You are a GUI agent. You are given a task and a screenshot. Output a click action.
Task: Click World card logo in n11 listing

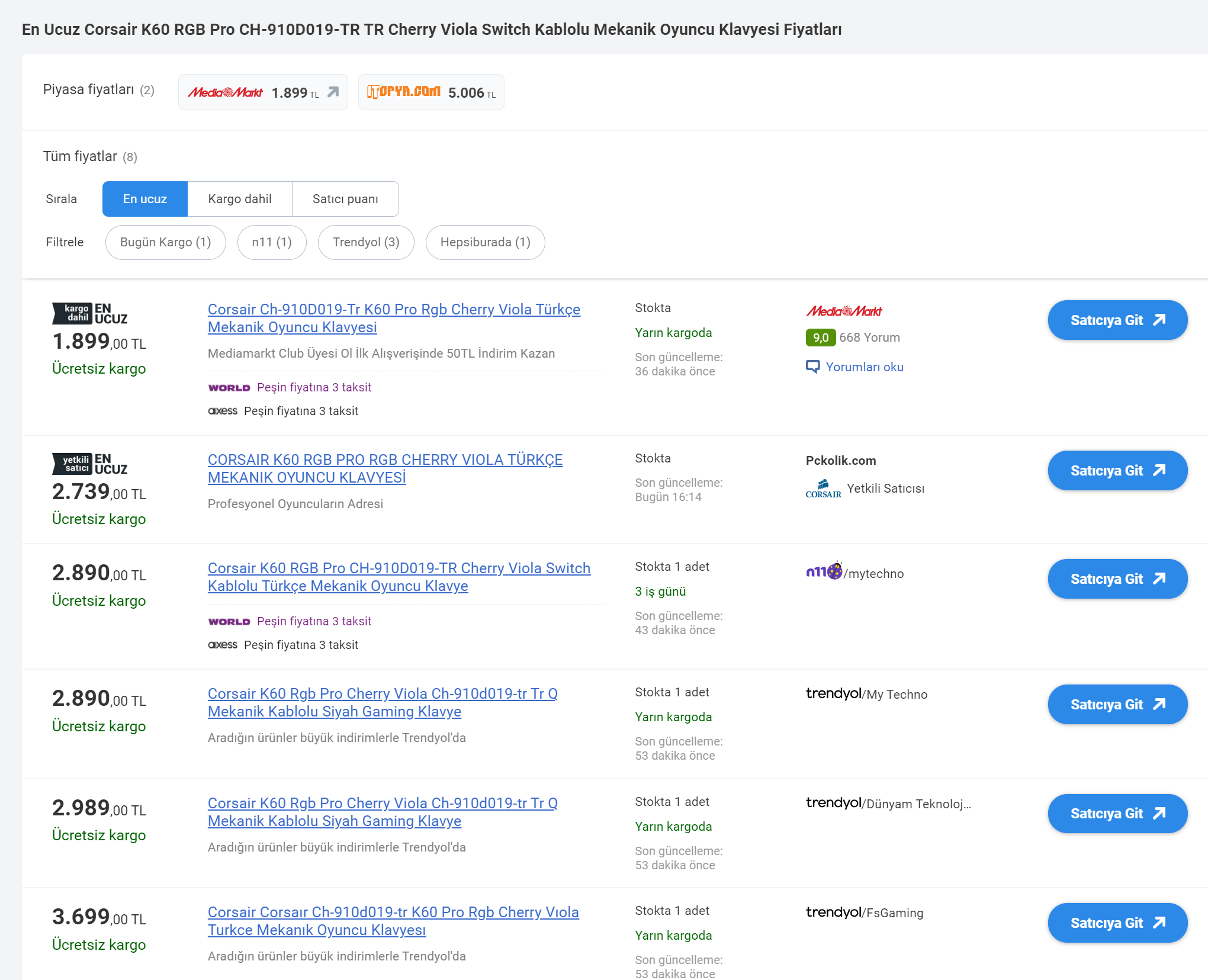click(229, 622)
